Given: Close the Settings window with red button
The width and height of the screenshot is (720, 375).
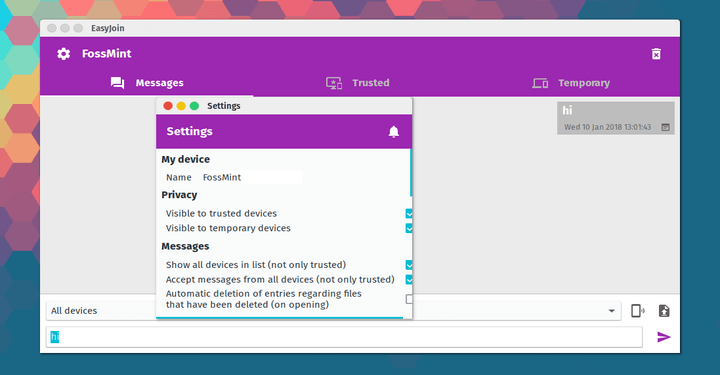Looking at the screenshot, I should [x=168, y=106].
